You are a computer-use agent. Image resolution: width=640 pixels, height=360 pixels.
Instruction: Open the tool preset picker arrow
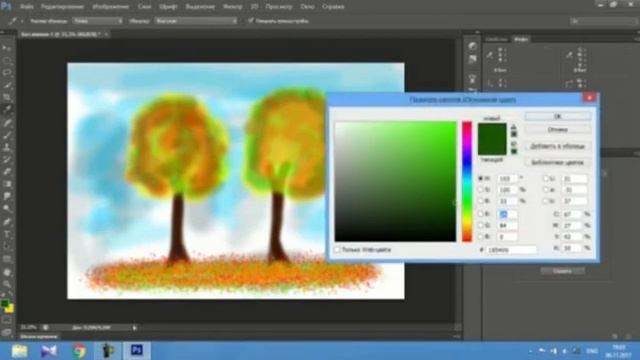pos(22,21)
